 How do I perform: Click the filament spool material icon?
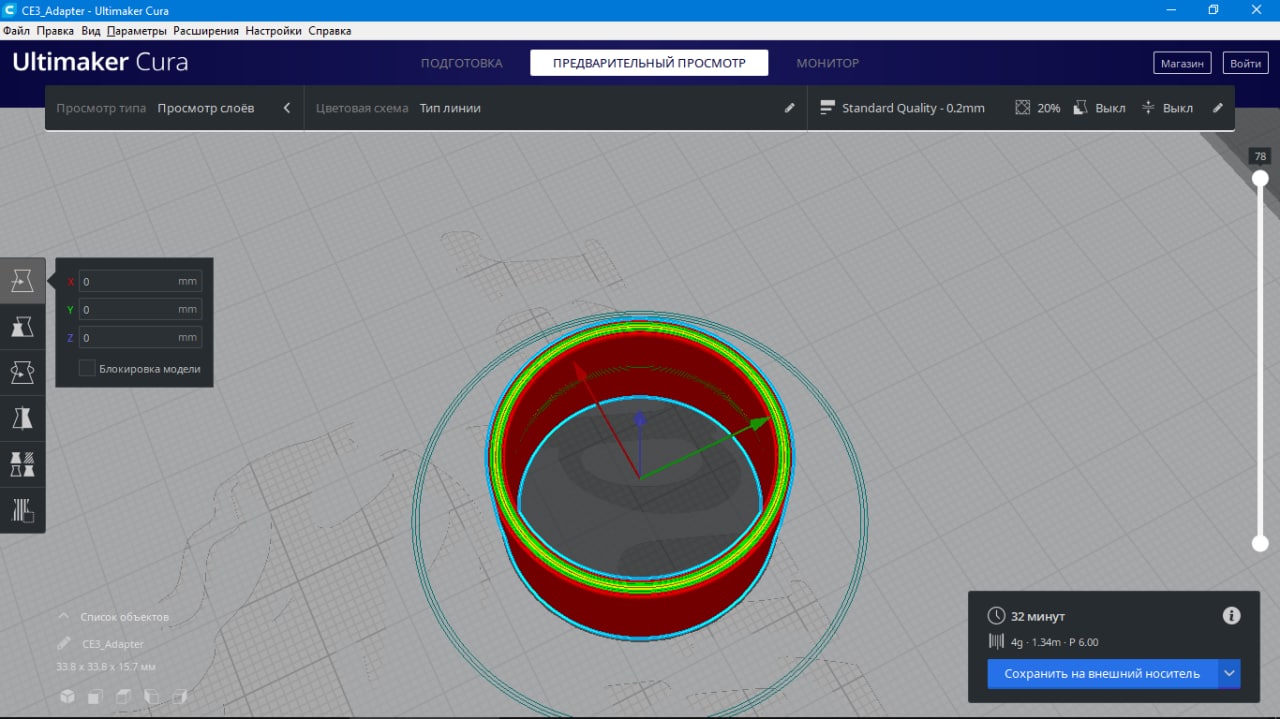[x=996, y=642]
